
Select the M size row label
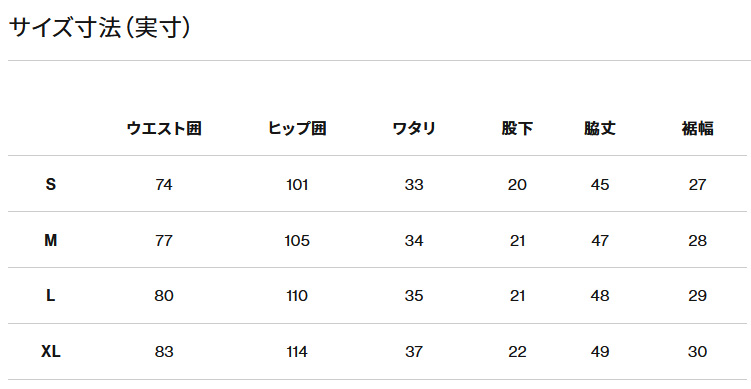[x=51, y=240]
